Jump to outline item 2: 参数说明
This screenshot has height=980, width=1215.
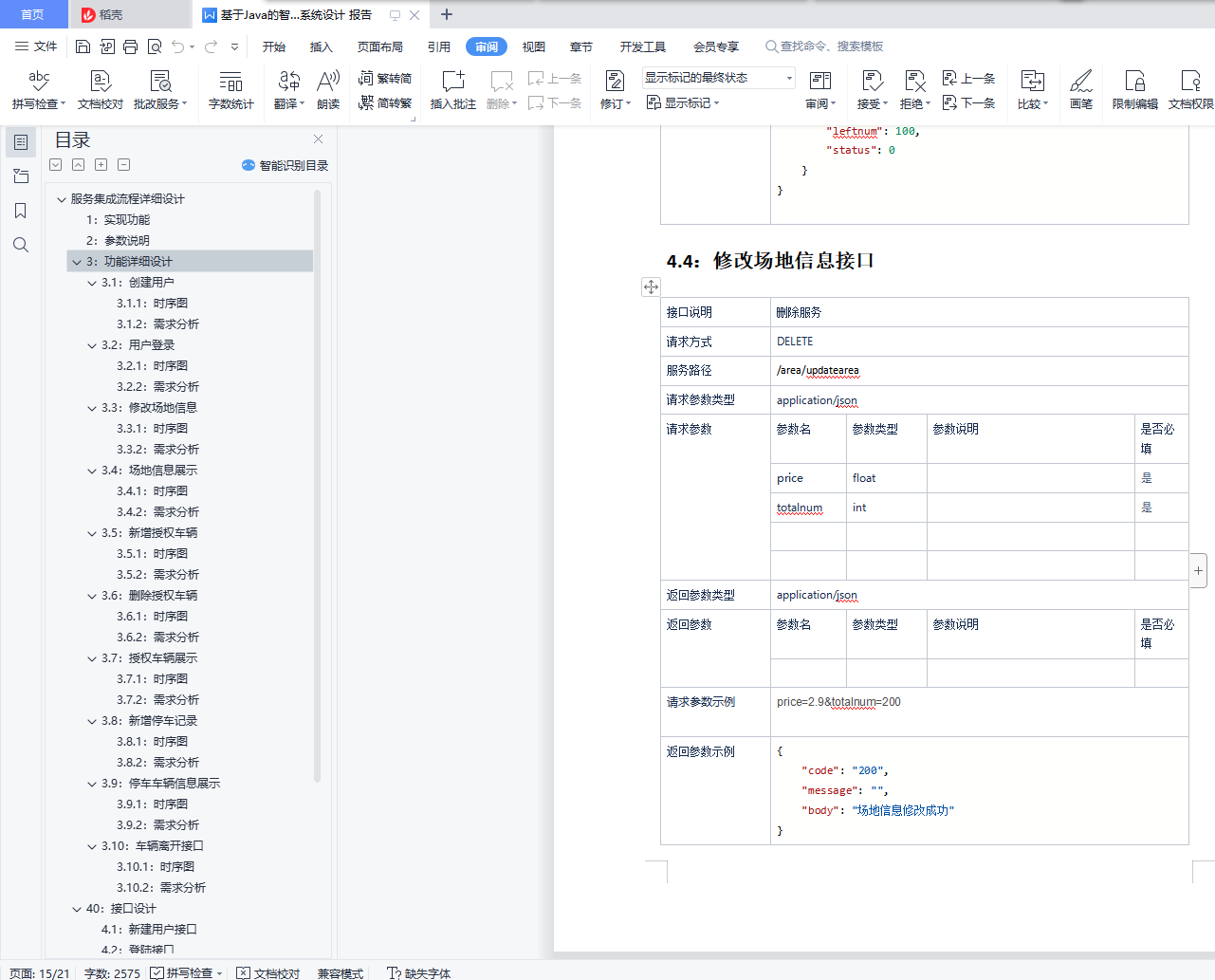coord(118,241)
